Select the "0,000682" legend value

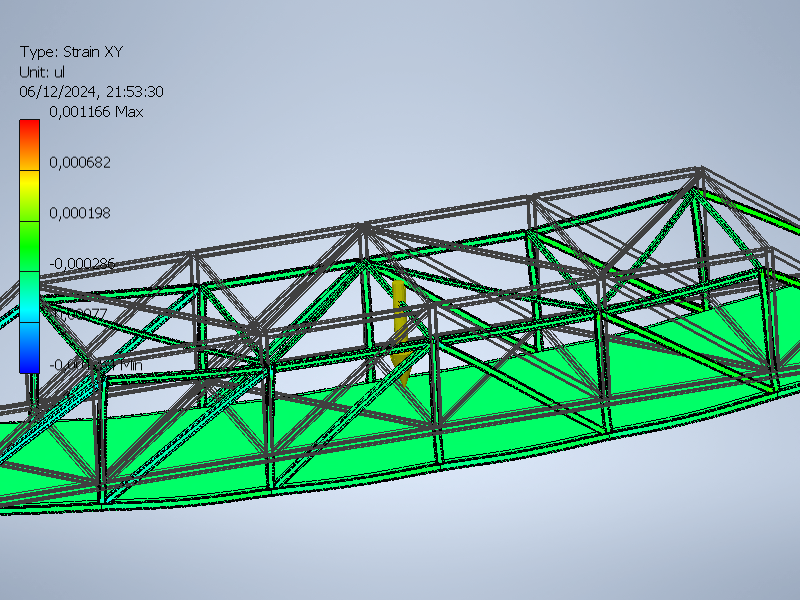80,162
